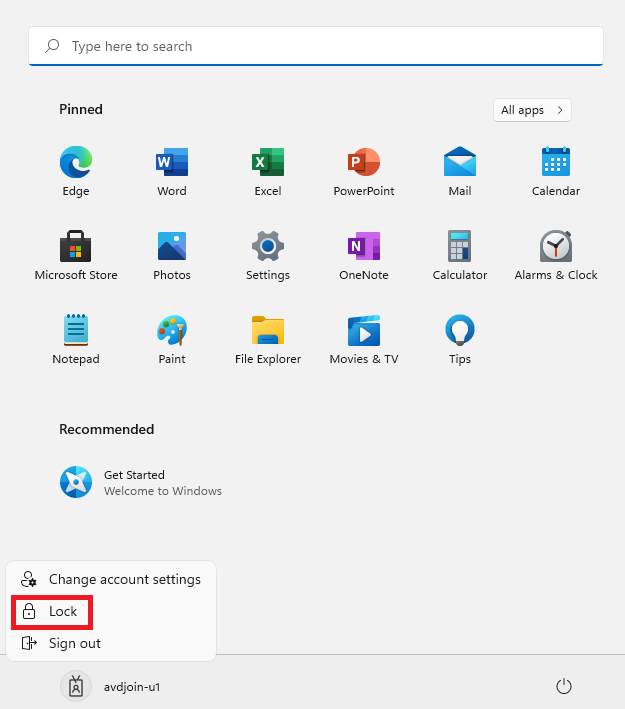Open the Calendar app

point(556,171)
